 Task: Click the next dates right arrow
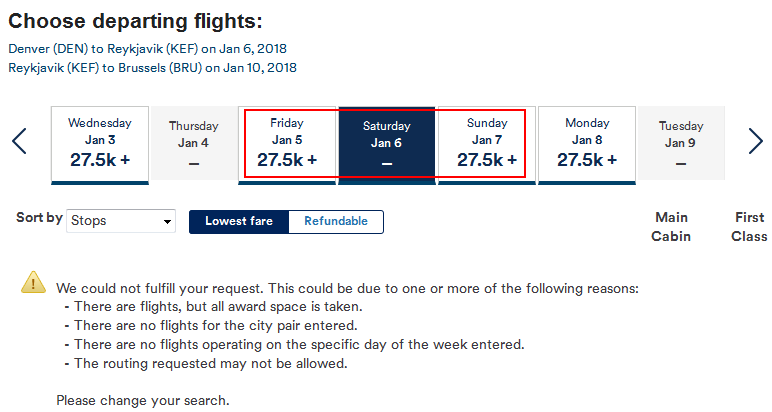755,141
